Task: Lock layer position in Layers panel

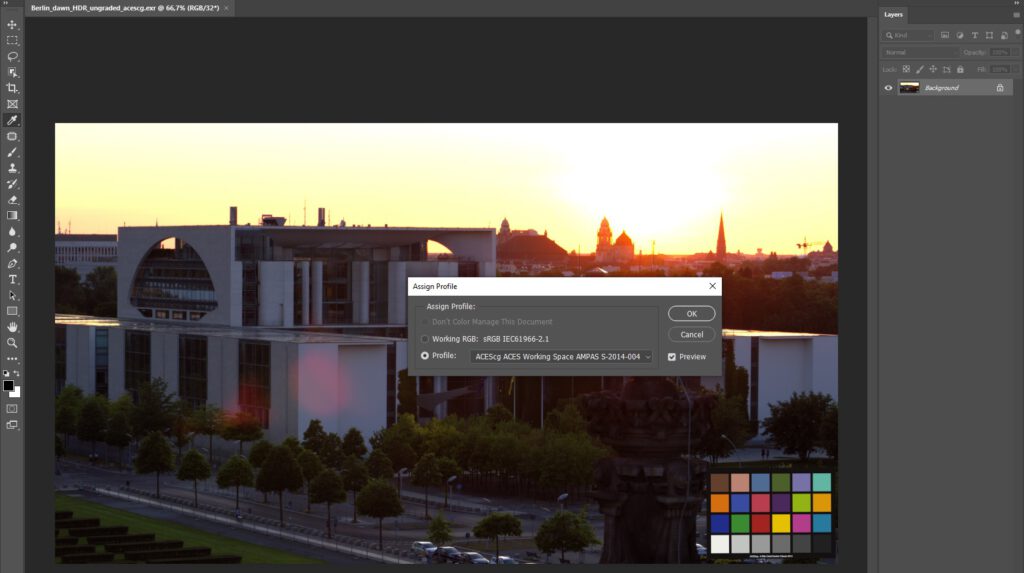Action: coord(933,69)
